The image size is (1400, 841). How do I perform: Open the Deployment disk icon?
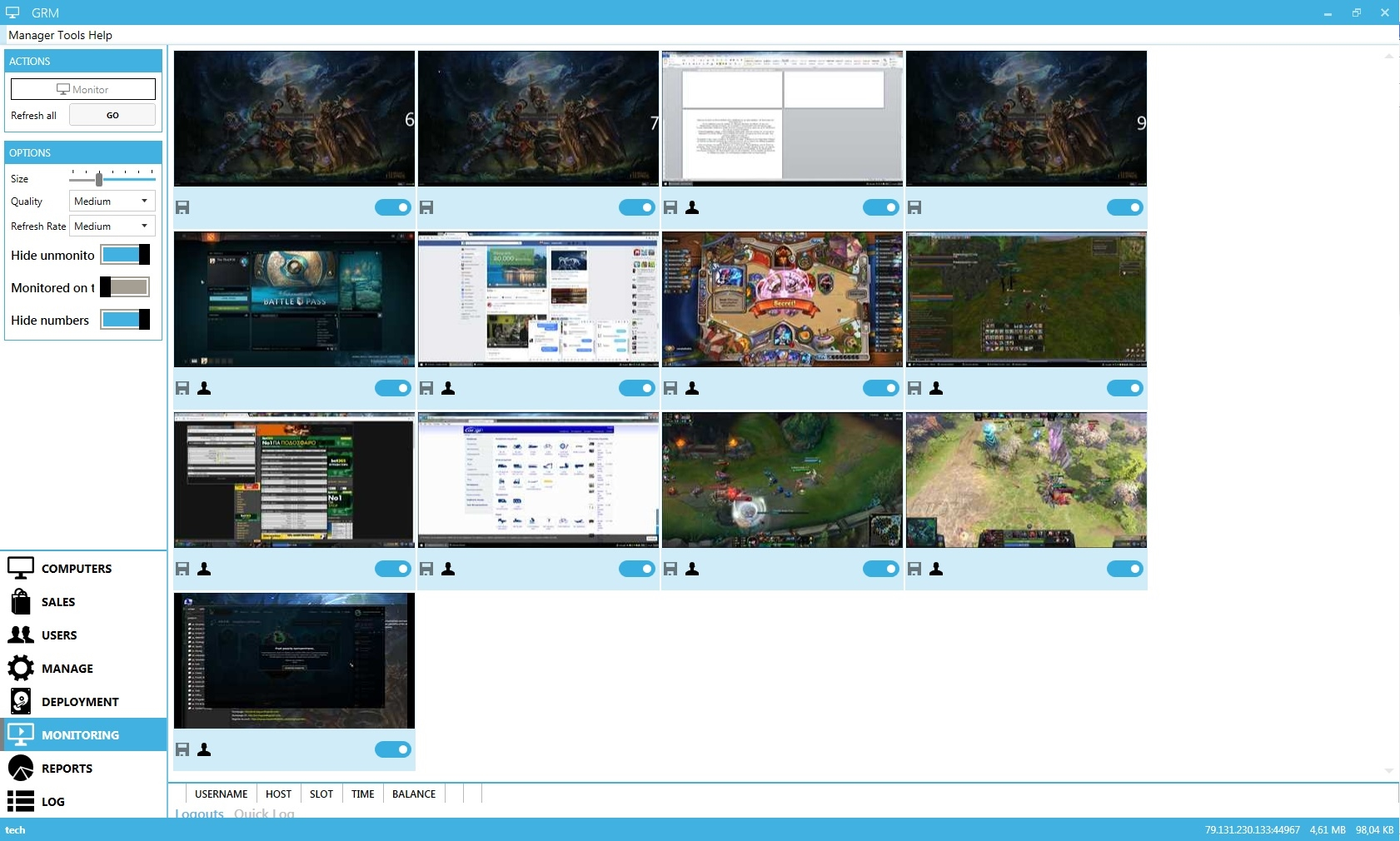pyautogui.click(x=21, y=701)
